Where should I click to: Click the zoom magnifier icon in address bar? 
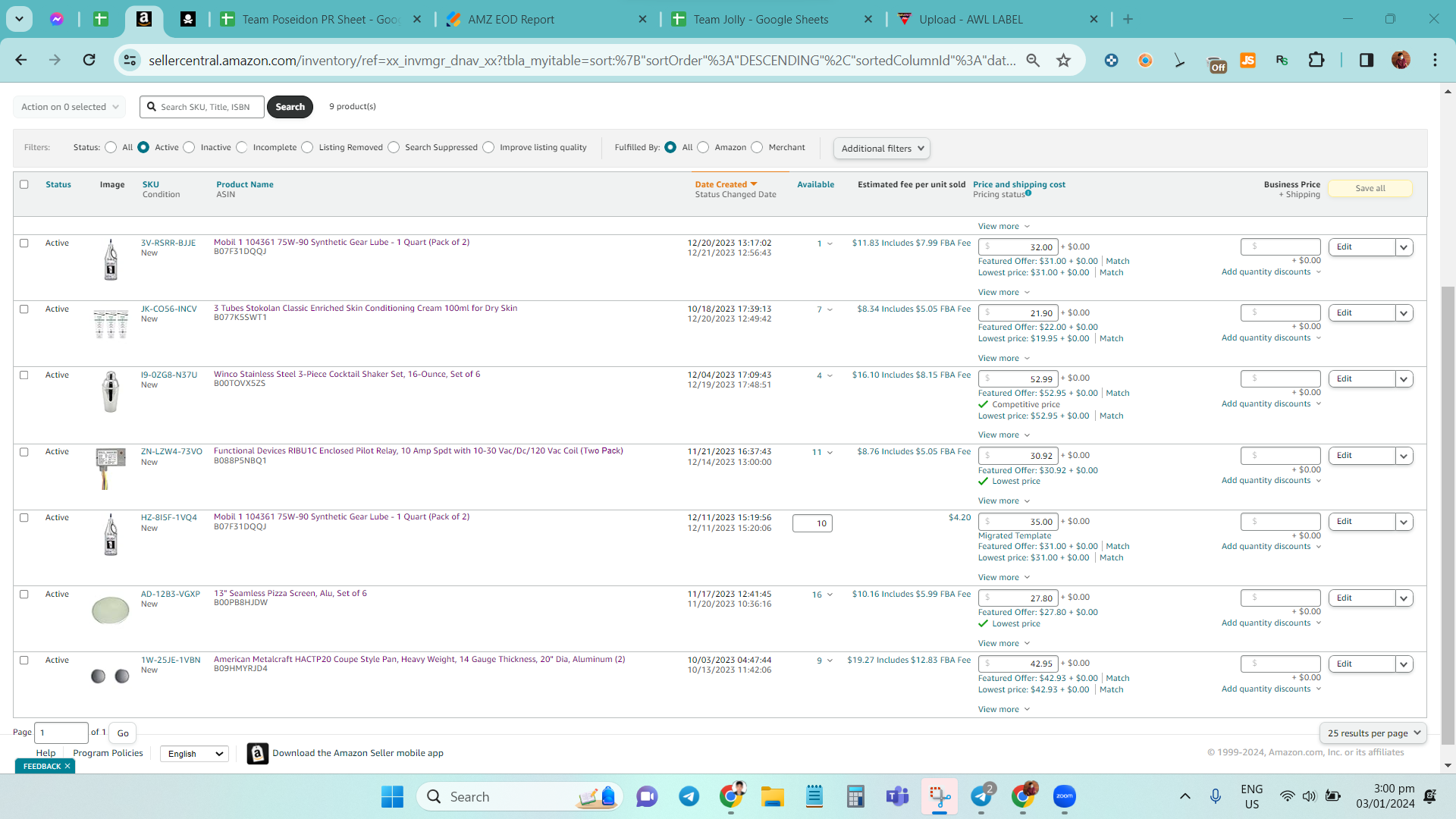(1033, 60)
